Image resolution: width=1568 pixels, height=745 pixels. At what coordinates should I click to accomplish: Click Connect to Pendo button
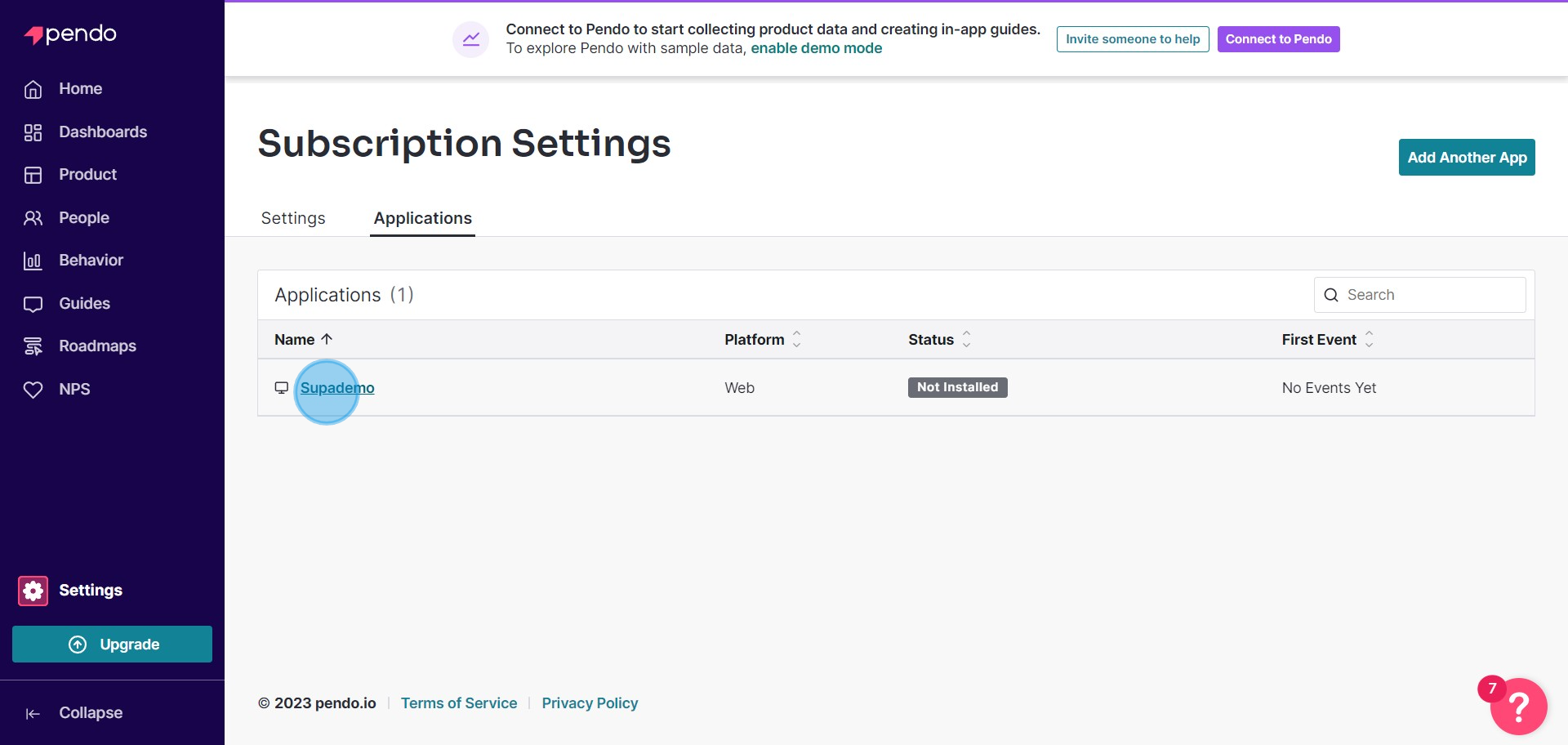[x=1278, y=39]
